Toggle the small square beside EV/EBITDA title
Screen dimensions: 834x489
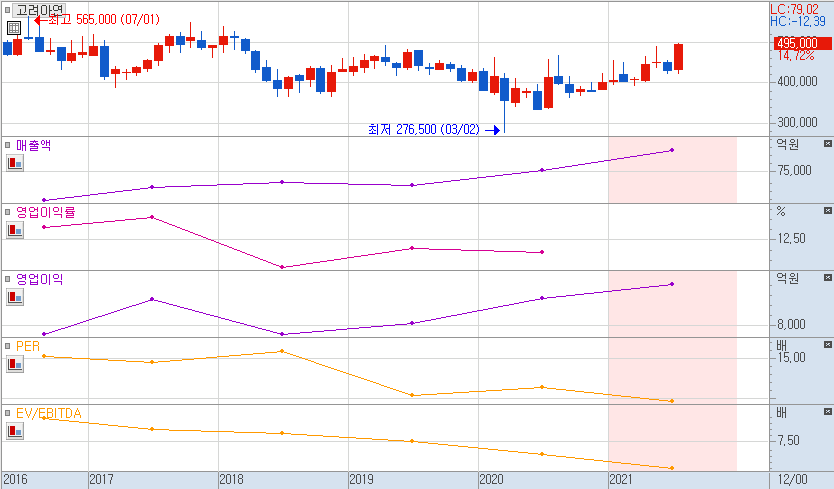pos(7,413)
